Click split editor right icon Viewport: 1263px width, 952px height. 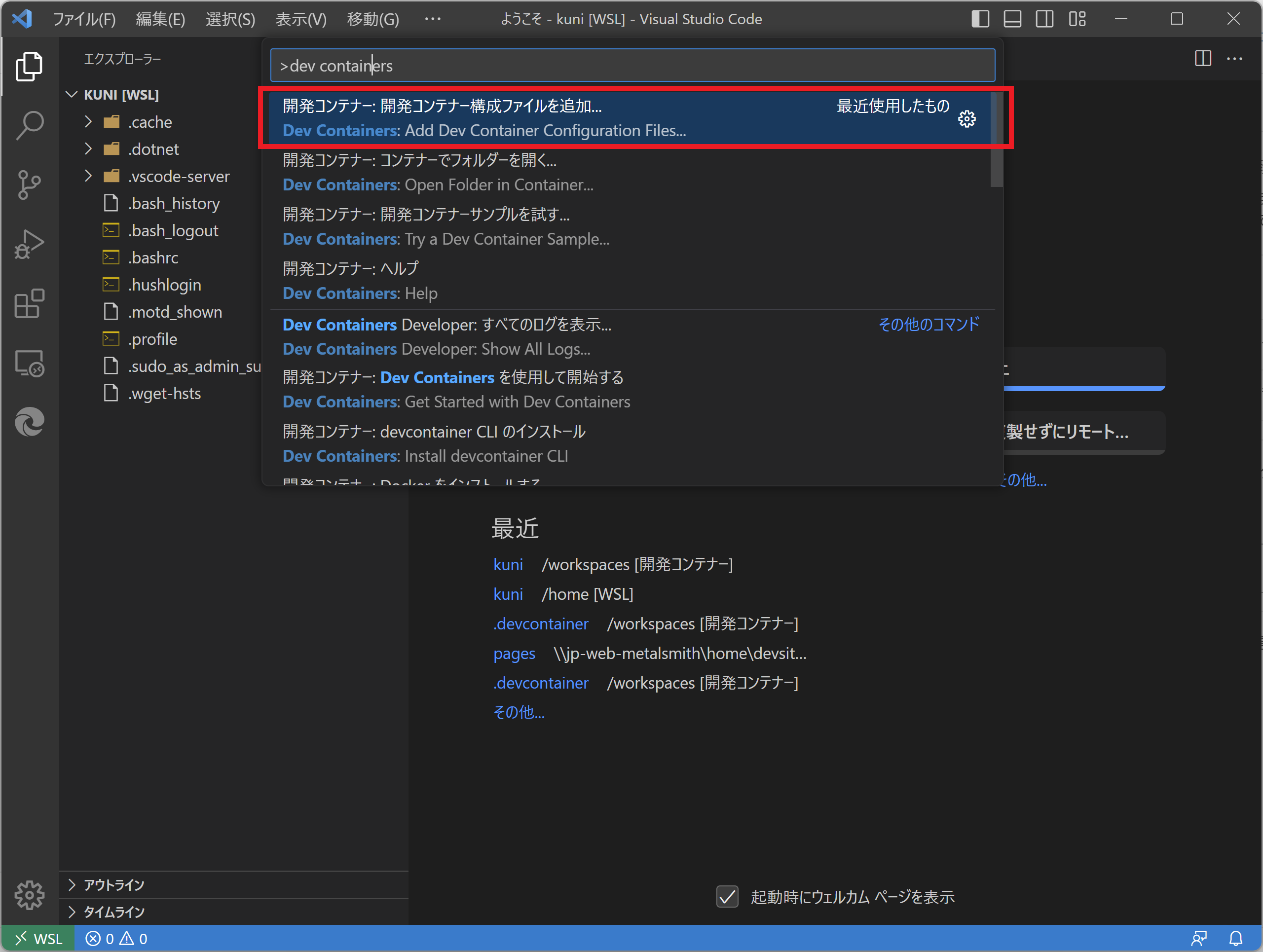point(1202,58)
